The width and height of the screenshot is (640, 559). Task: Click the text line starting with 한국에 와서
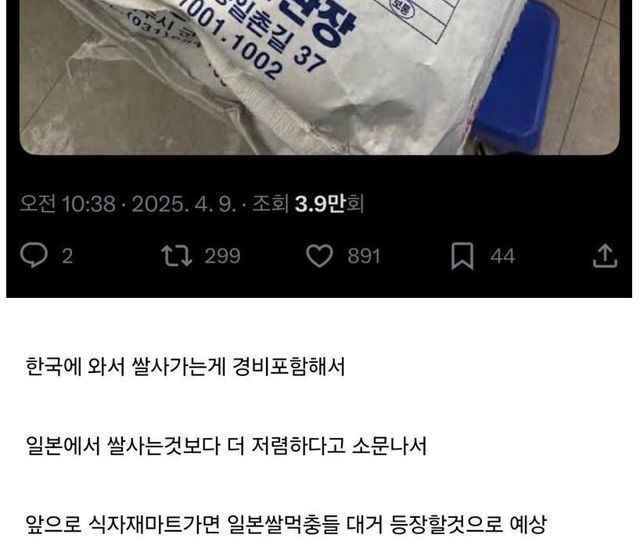pos(185,366)
